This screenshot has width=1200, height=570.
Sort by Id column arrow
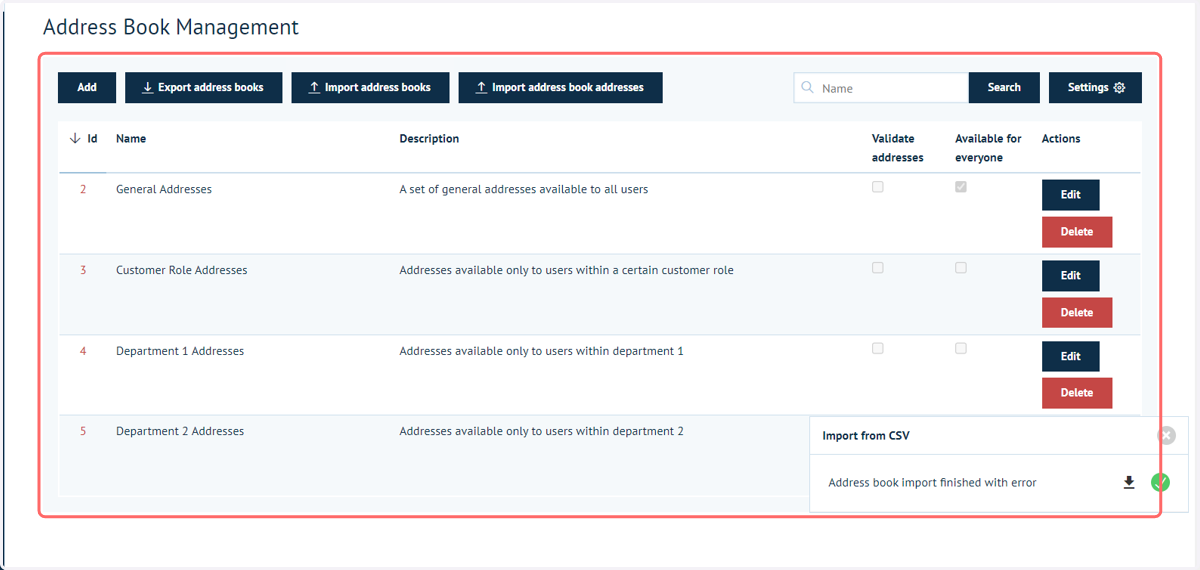tap(75, 138)
